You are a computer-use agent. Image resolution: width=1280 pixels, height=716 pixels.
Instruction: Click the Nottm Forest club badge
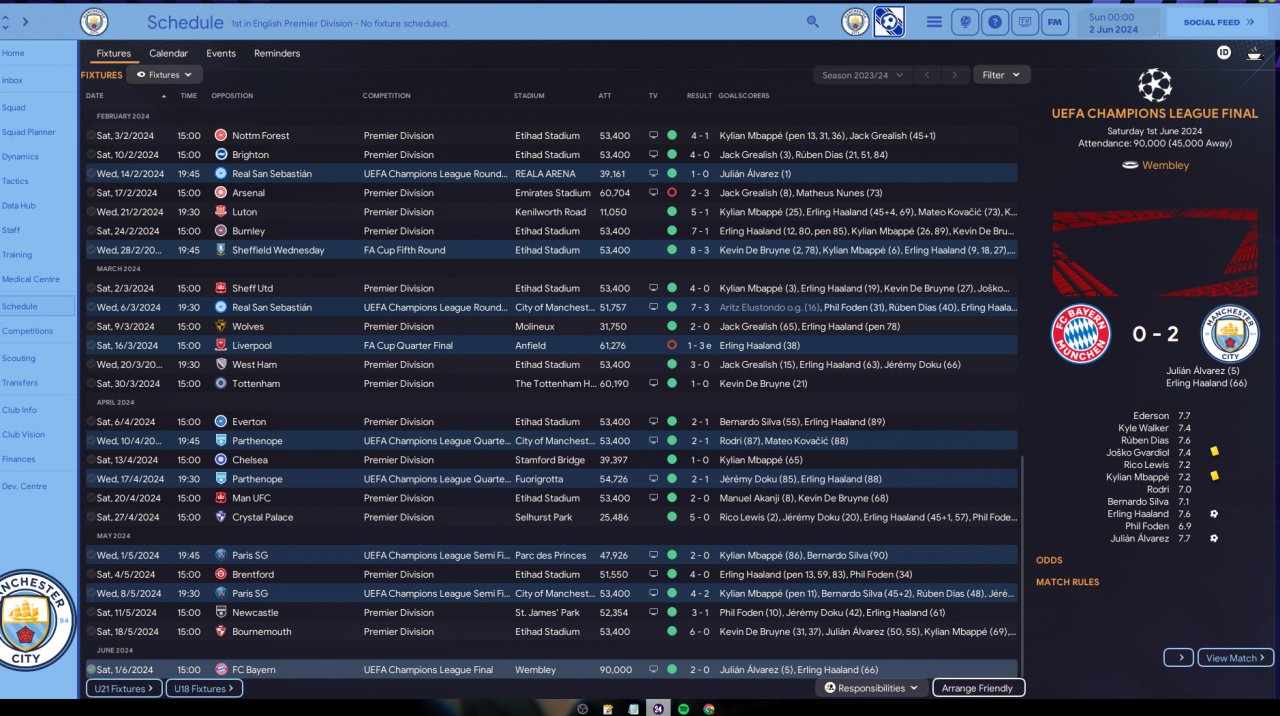point(221,136)
